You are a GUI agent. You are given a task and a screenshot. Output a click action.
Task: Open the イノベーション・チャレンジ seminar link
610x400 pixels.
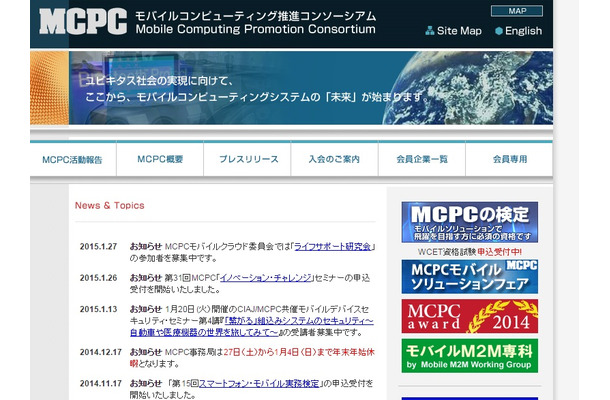266,278
